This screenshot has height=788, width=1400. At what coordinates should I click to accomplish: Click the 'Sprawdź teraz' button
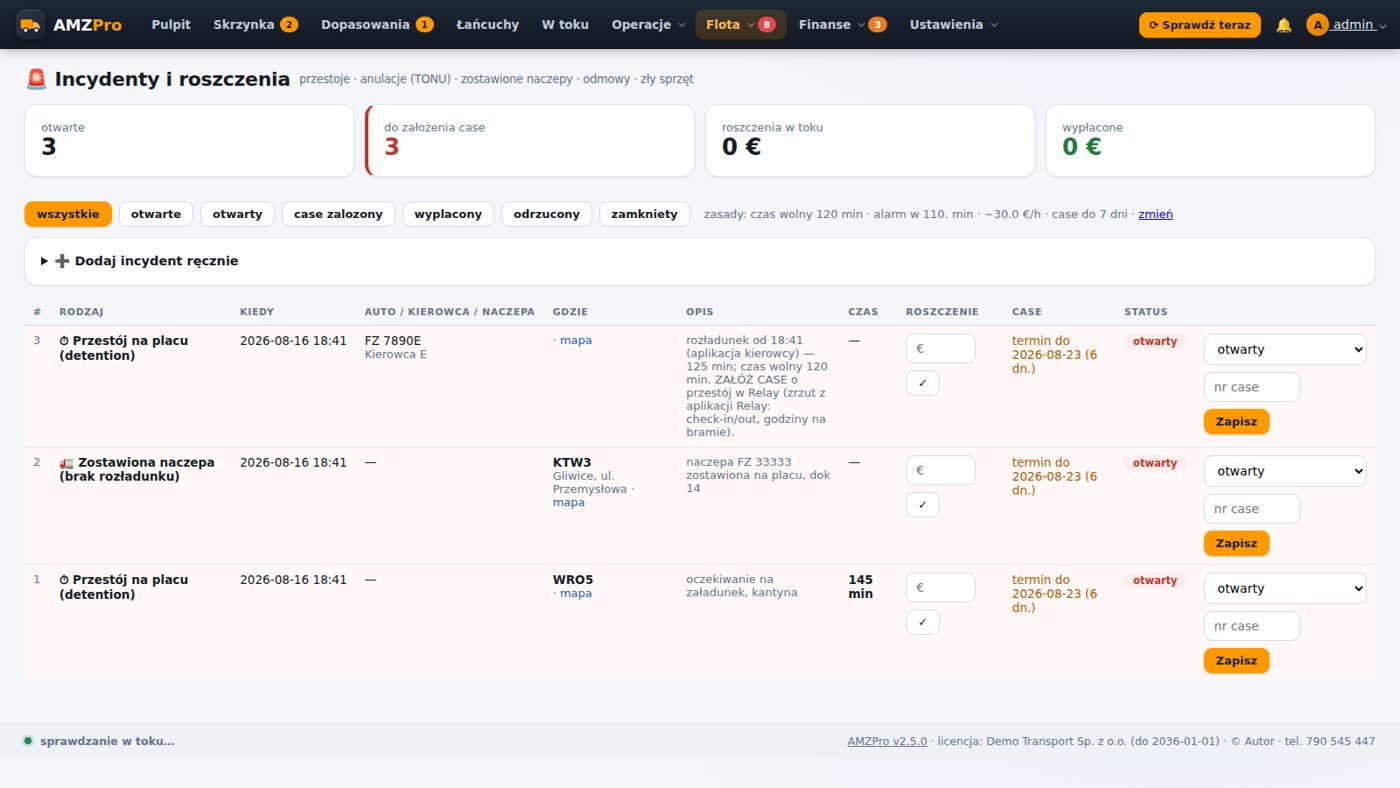1199,25
